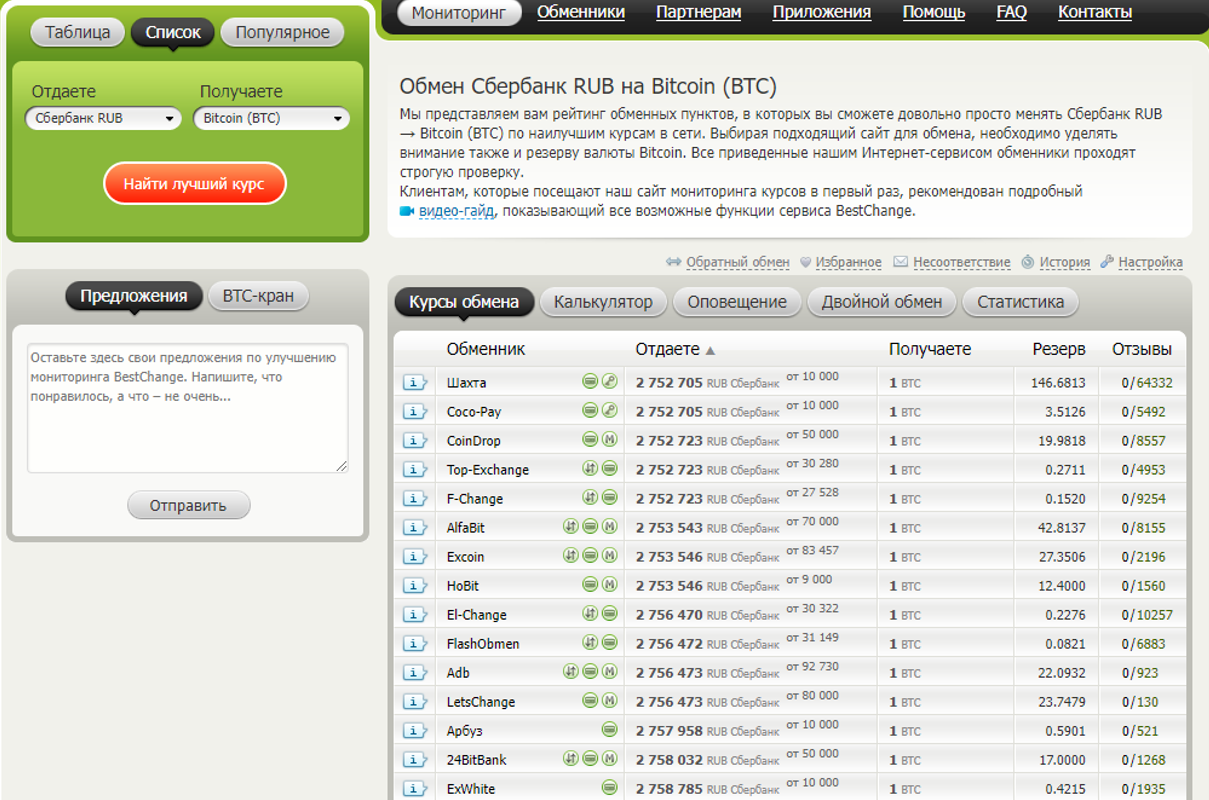Click the video camera icon
The height and width of the screenshot is (800, 1209).
407,211
